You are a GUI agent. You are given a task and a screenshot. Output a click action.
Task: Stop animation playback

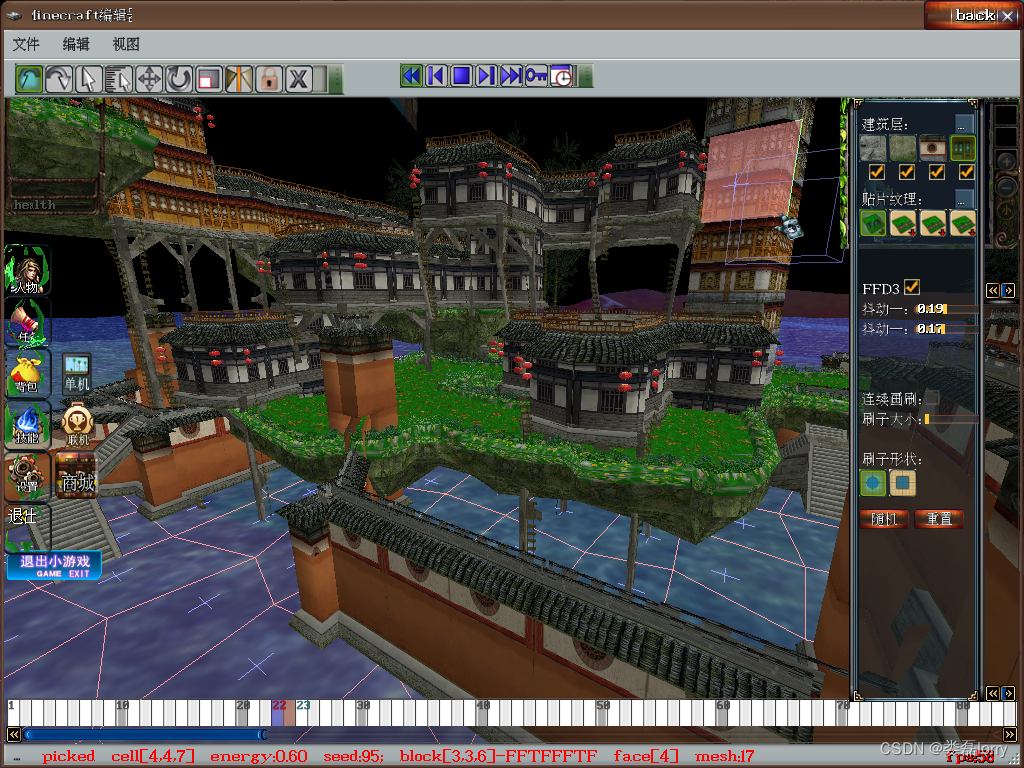coord(461,76)
